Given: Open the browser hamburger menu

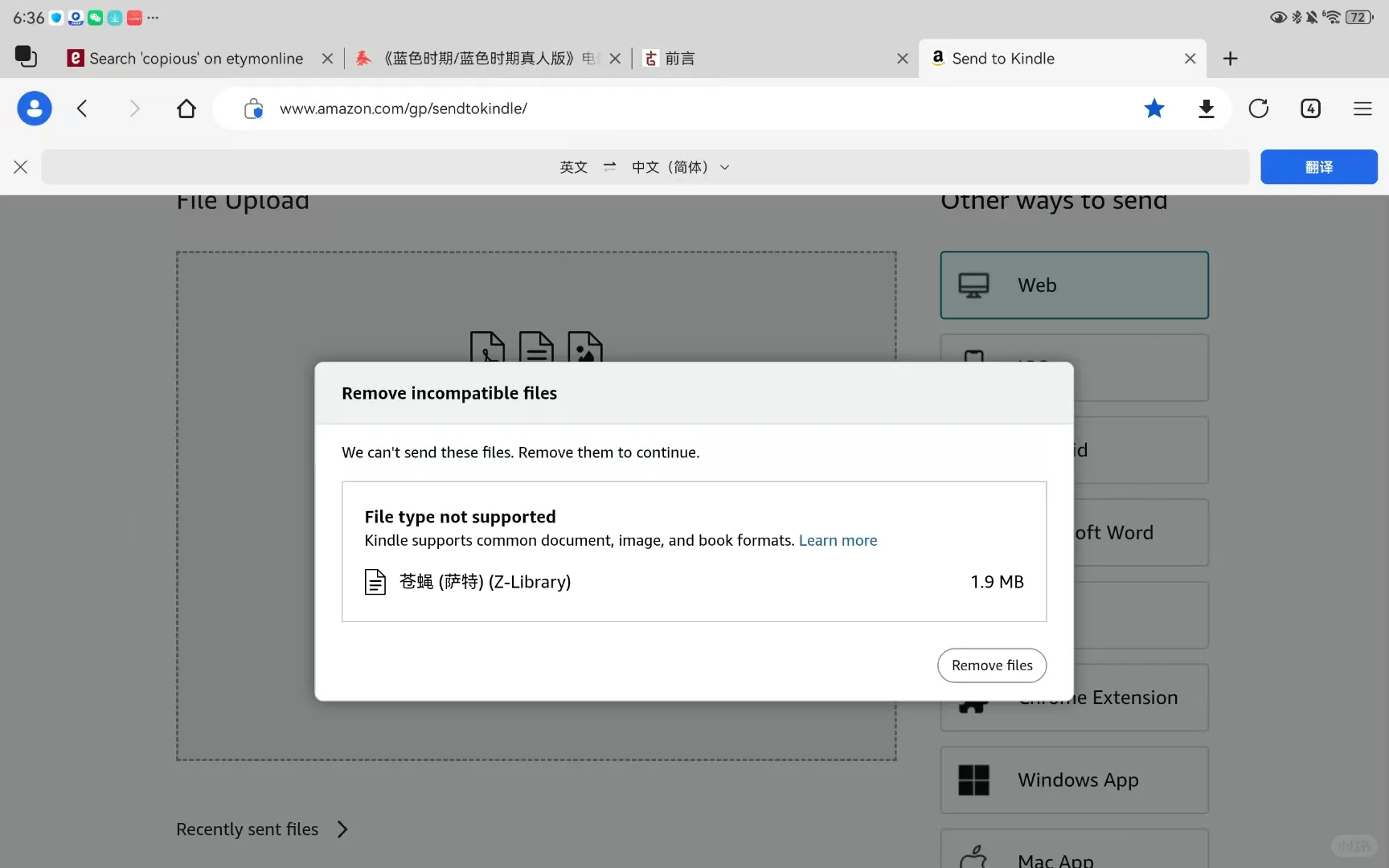Looking at the screenshot, I should coord(1362,108).
